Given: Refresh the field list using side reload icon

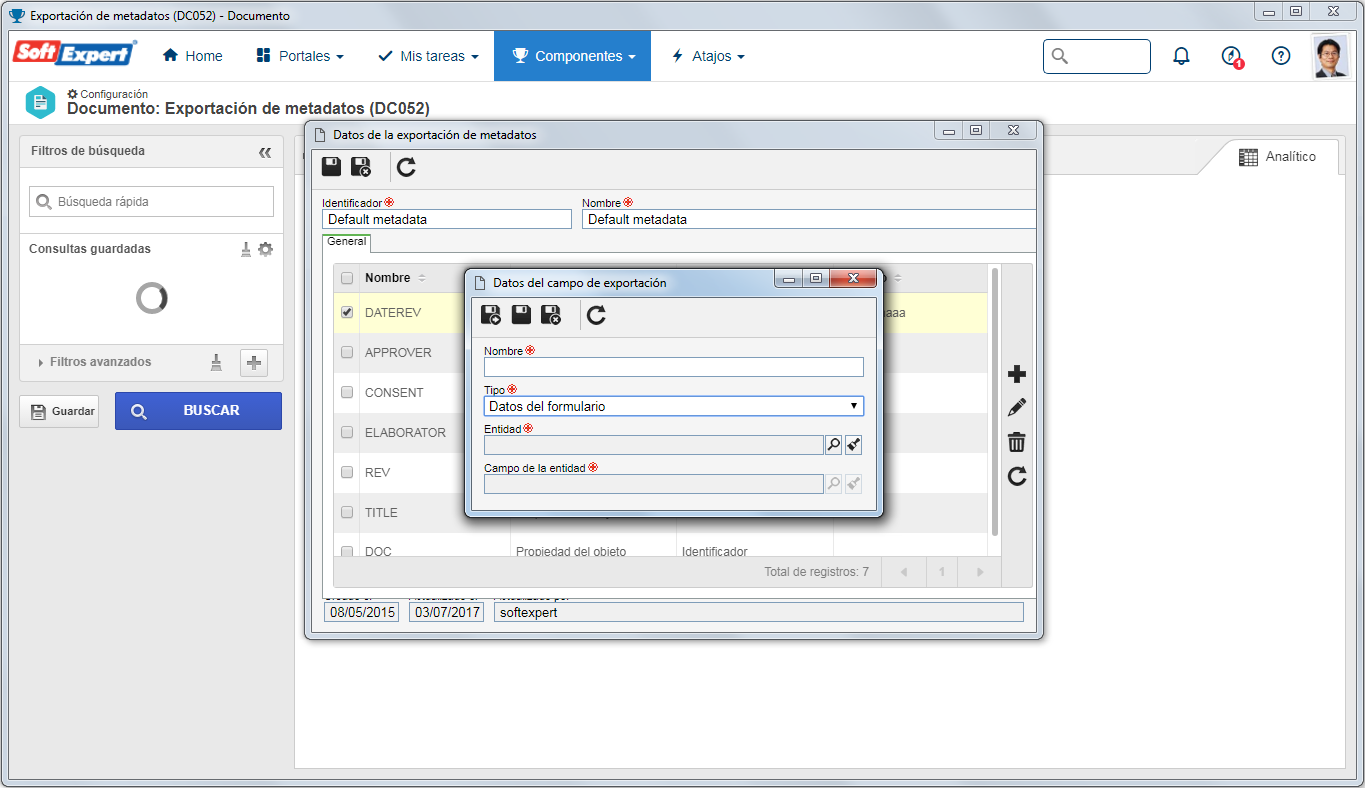Looking at the screenshot, I should 1017,476.
